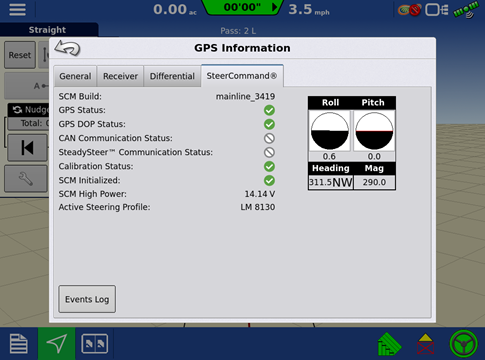The image size is (485, 360).
Task: Click the GPS Information dialog title
Action: pos(242,48)
